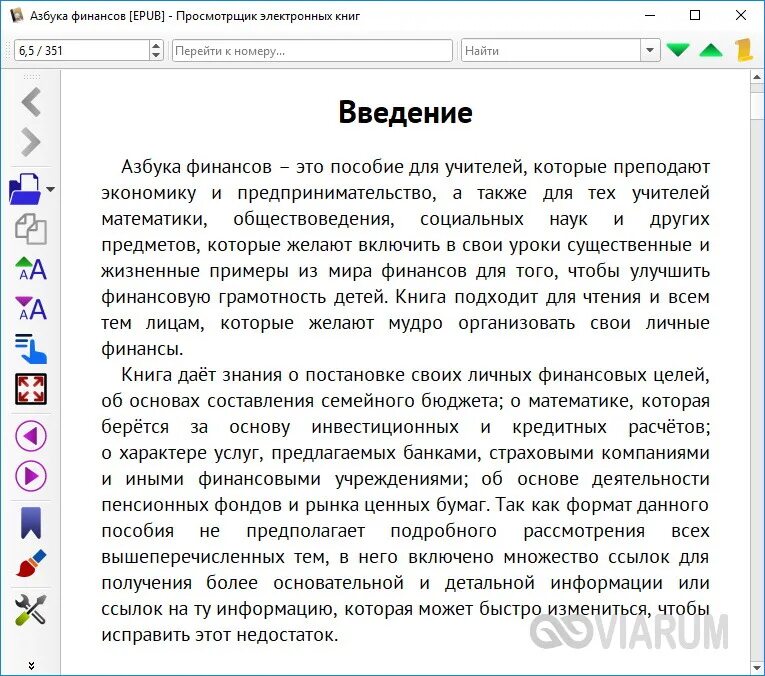
Task: Click the app icon in the title bar
Action: pos(17,15)
